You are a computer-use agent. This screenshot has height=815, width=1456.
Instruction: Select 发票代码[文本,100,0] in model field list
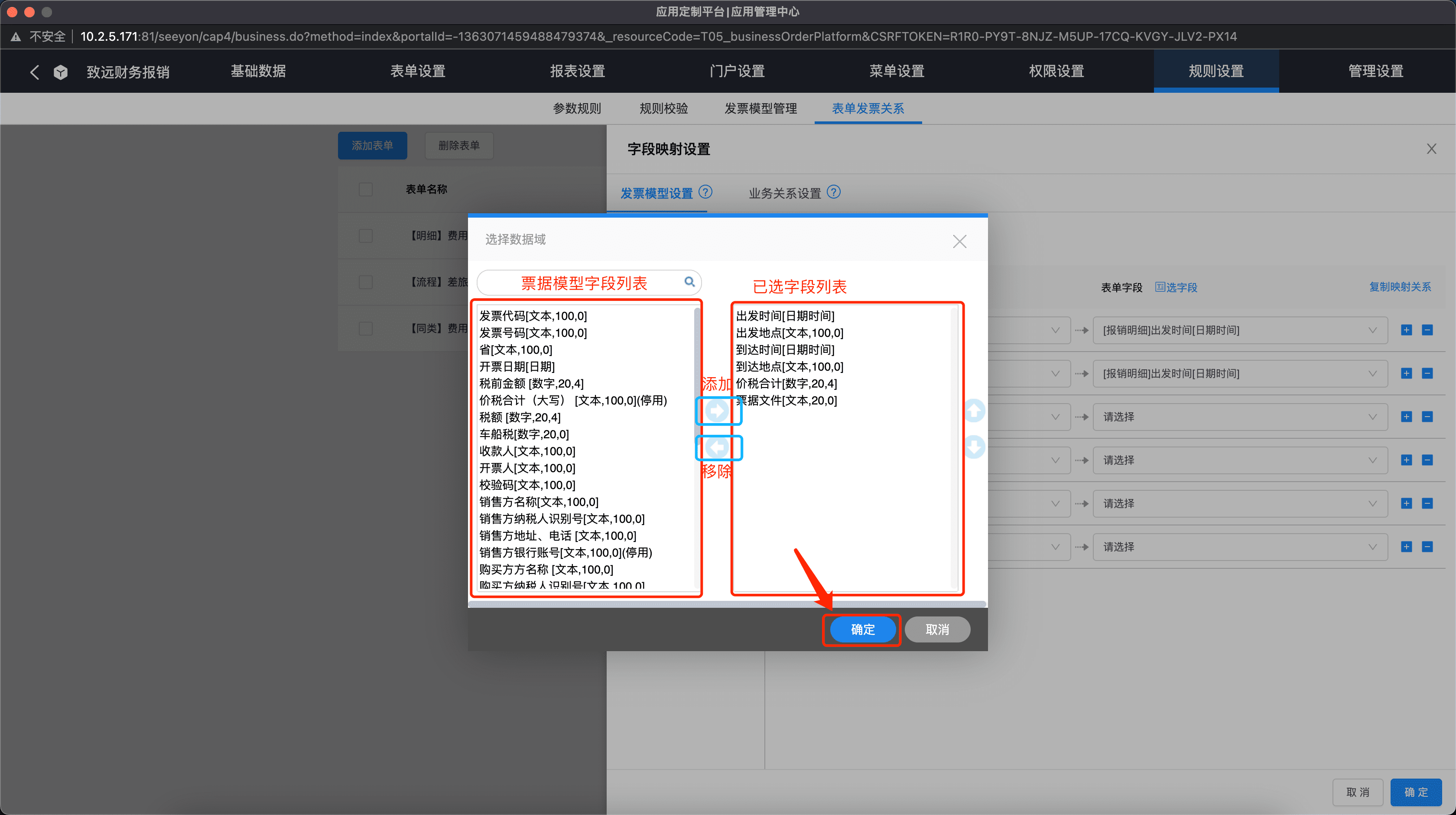click(533, 316)
